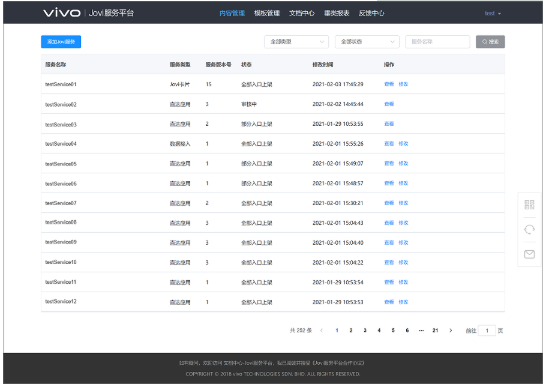Click 修改 link for testService07
The width and height of the screenshot is (547, 389).
[403, 203]
